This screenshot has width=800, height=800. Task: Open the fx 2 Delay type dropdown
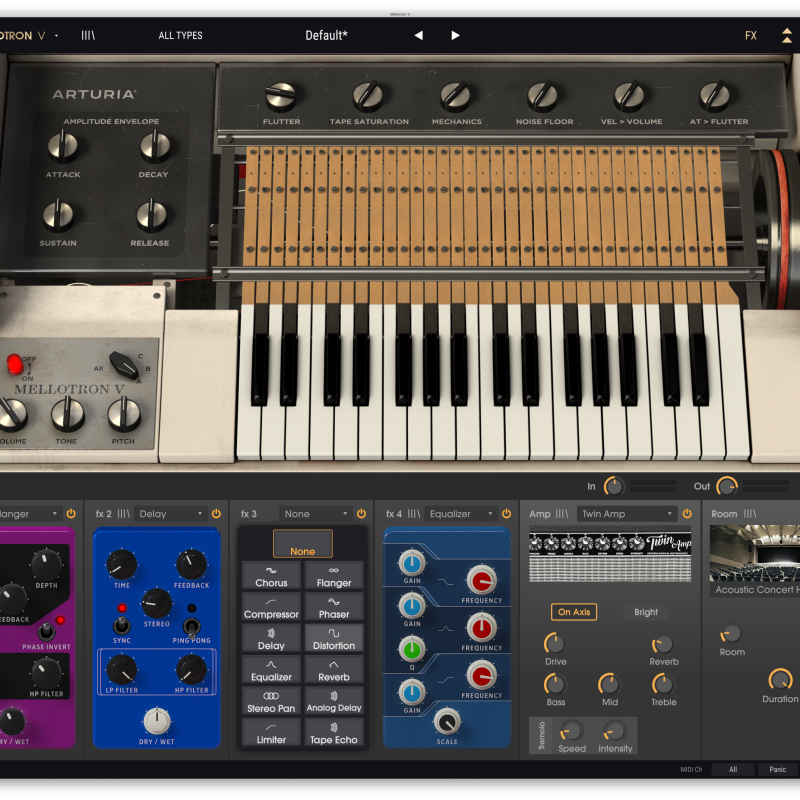tap(171, 514)
